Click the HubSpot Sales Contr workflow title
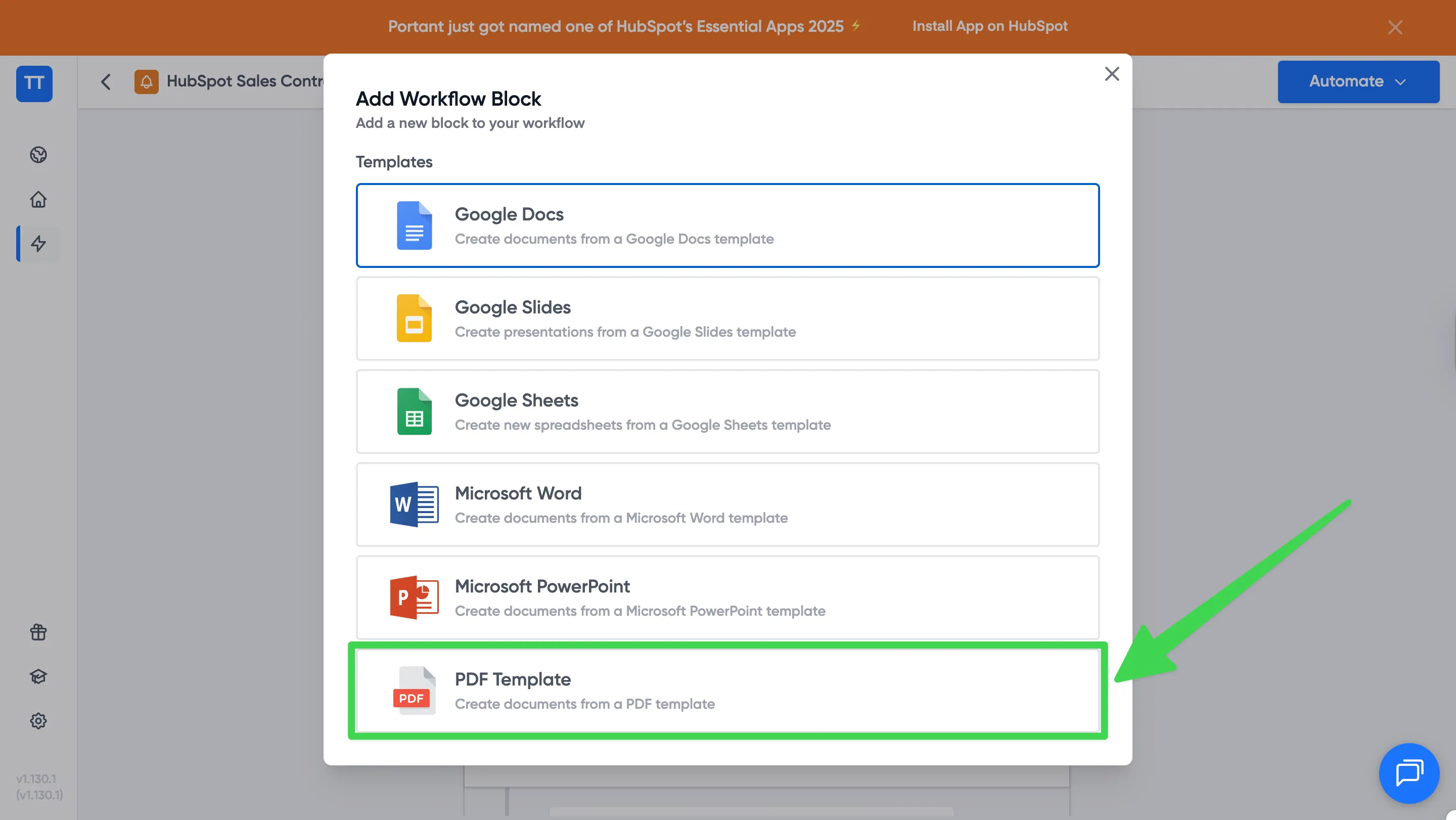Viewport: 1456px width, 820px height. (x=245, y=81)
